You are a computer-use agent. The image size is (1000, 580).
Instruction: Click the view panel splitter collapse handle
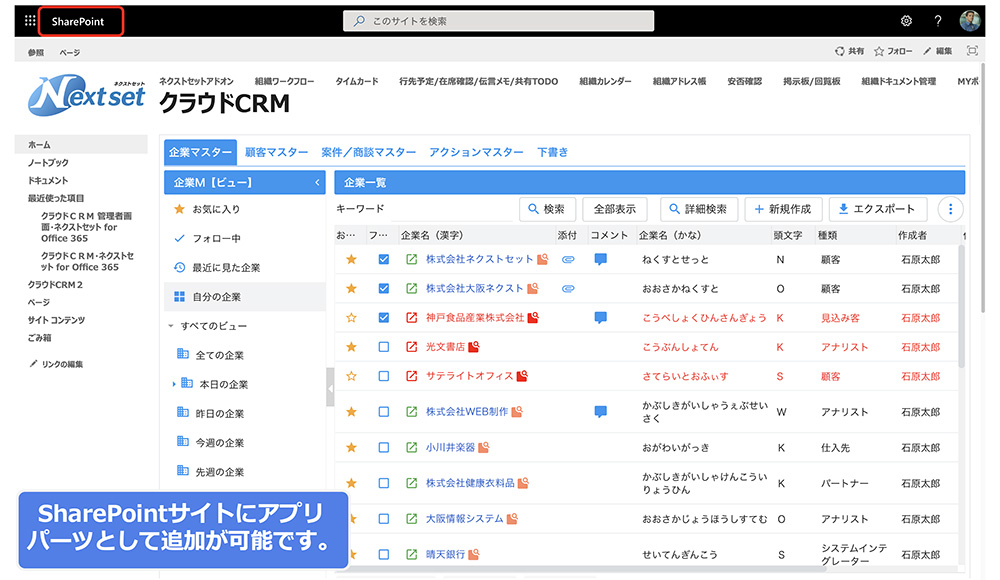pyautogui.click(x=330, y=387)
